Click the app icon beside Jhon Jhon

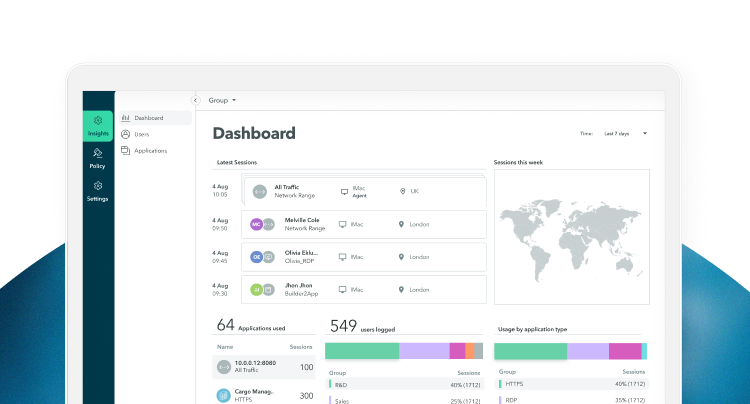click(x=269, y=290)
